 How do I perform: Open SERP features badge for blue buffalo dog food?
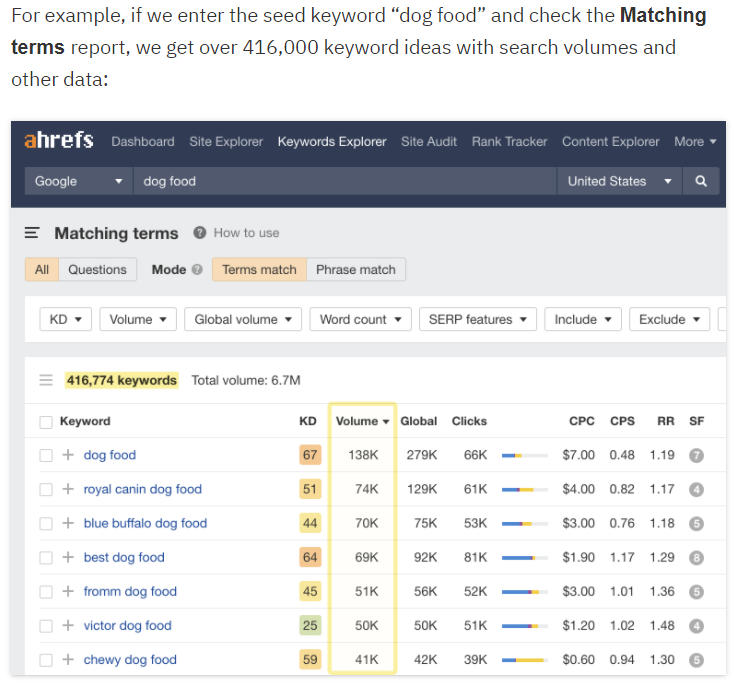click(696, 524)
